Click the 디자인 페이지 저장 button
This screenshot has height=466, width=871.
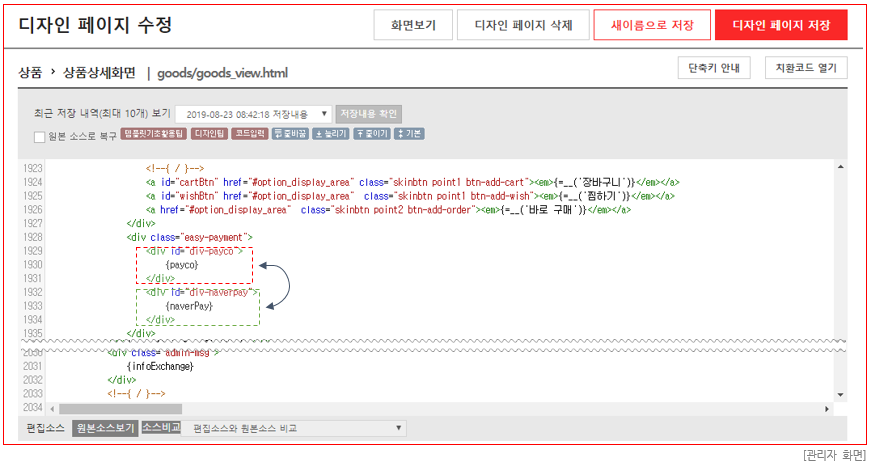tap(781, 25)
